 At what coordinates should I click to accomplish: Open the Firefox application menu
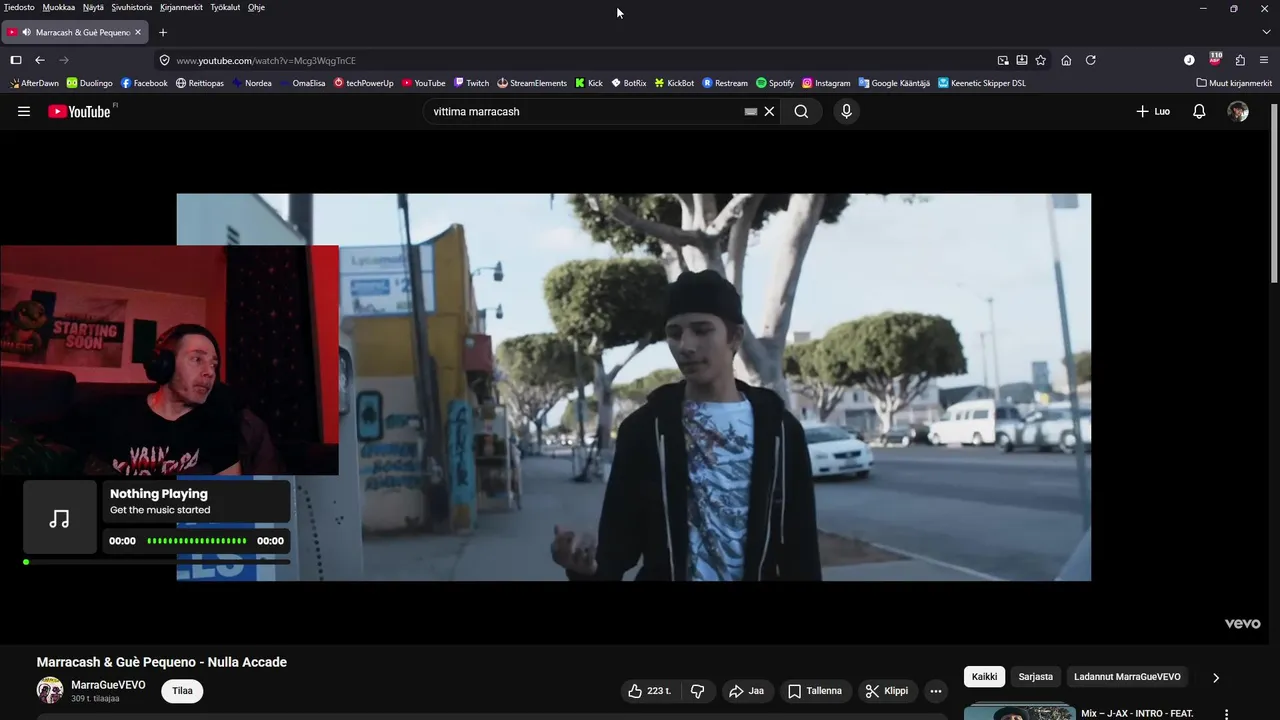click(x=1264, y=60)
